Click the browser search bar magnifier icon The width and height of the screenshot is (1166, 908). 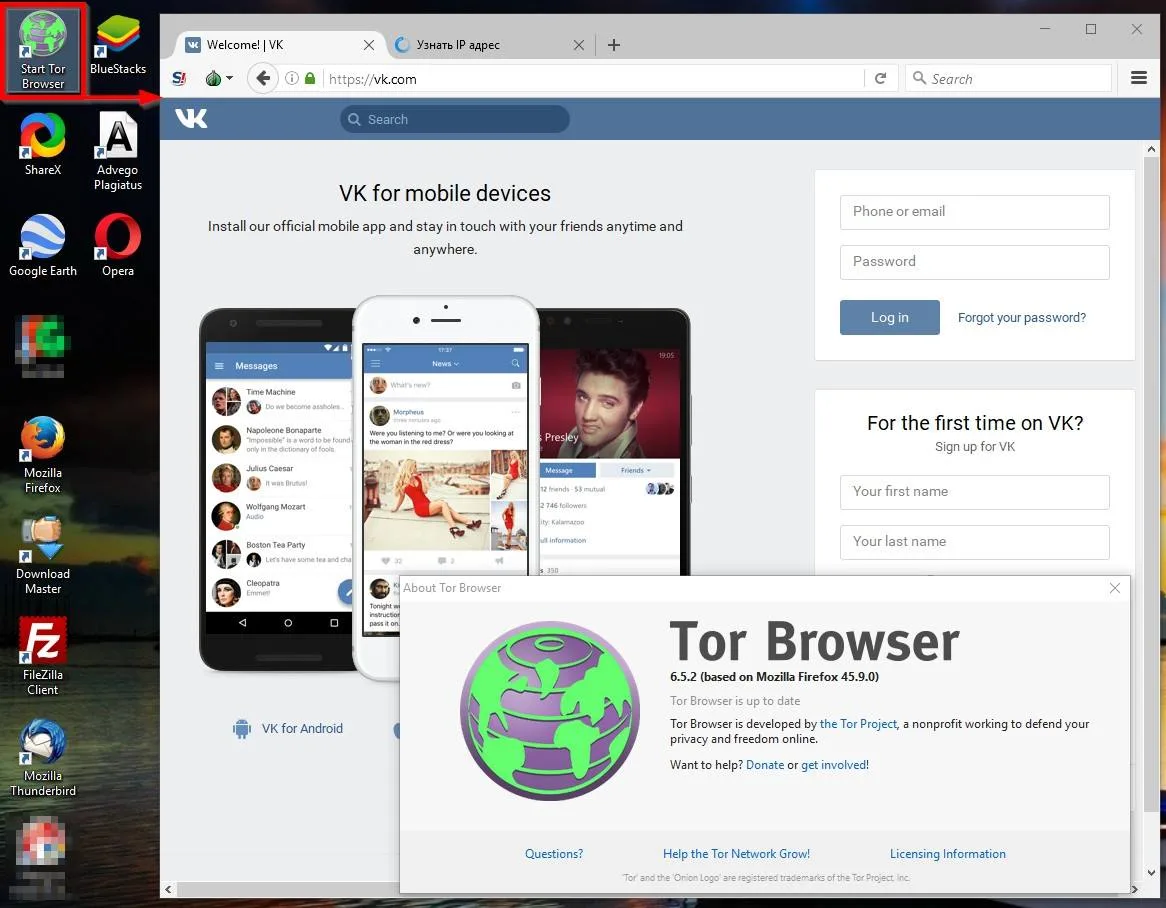pyautogui.click(x=919, y=77)
